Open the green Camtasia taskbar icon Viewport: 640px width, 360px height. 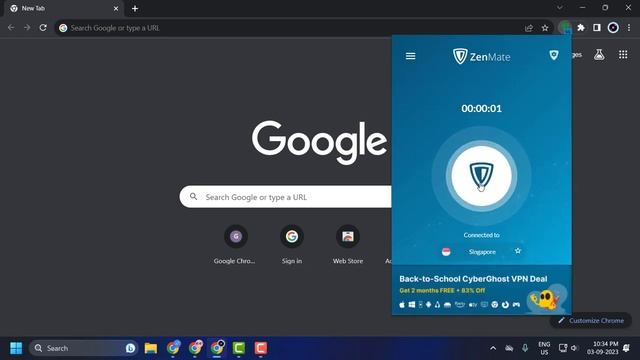239,348
